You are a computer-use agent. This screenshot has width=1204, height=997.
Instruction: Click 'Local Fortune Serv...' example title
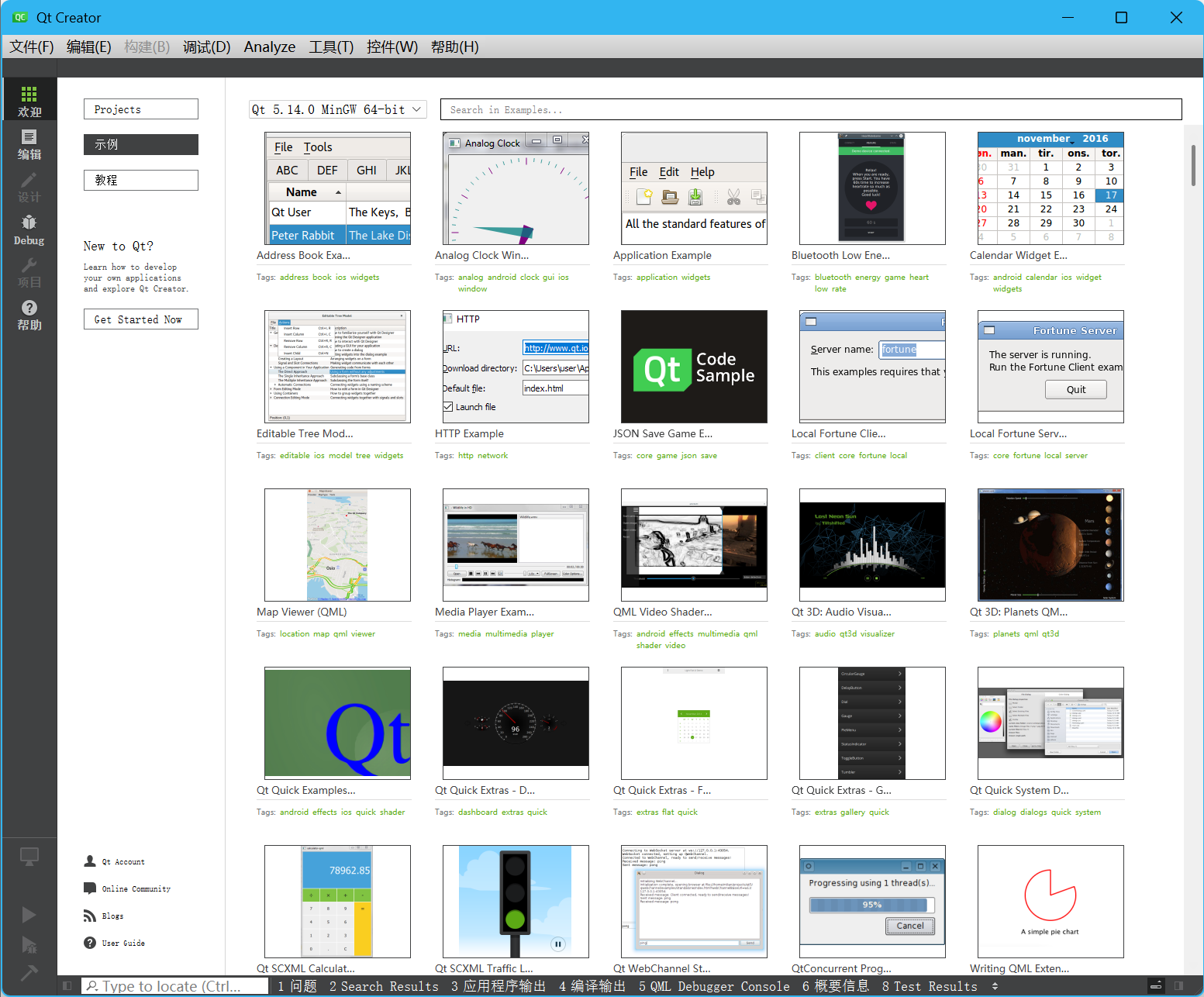point(1018,433)
